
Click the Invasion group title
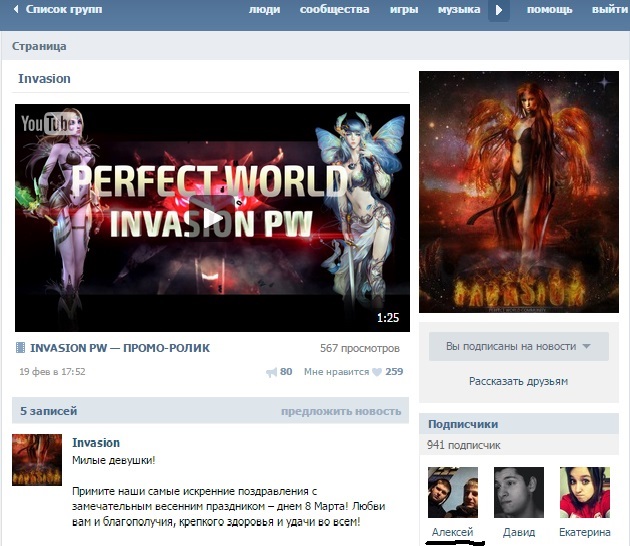point(44,78)
